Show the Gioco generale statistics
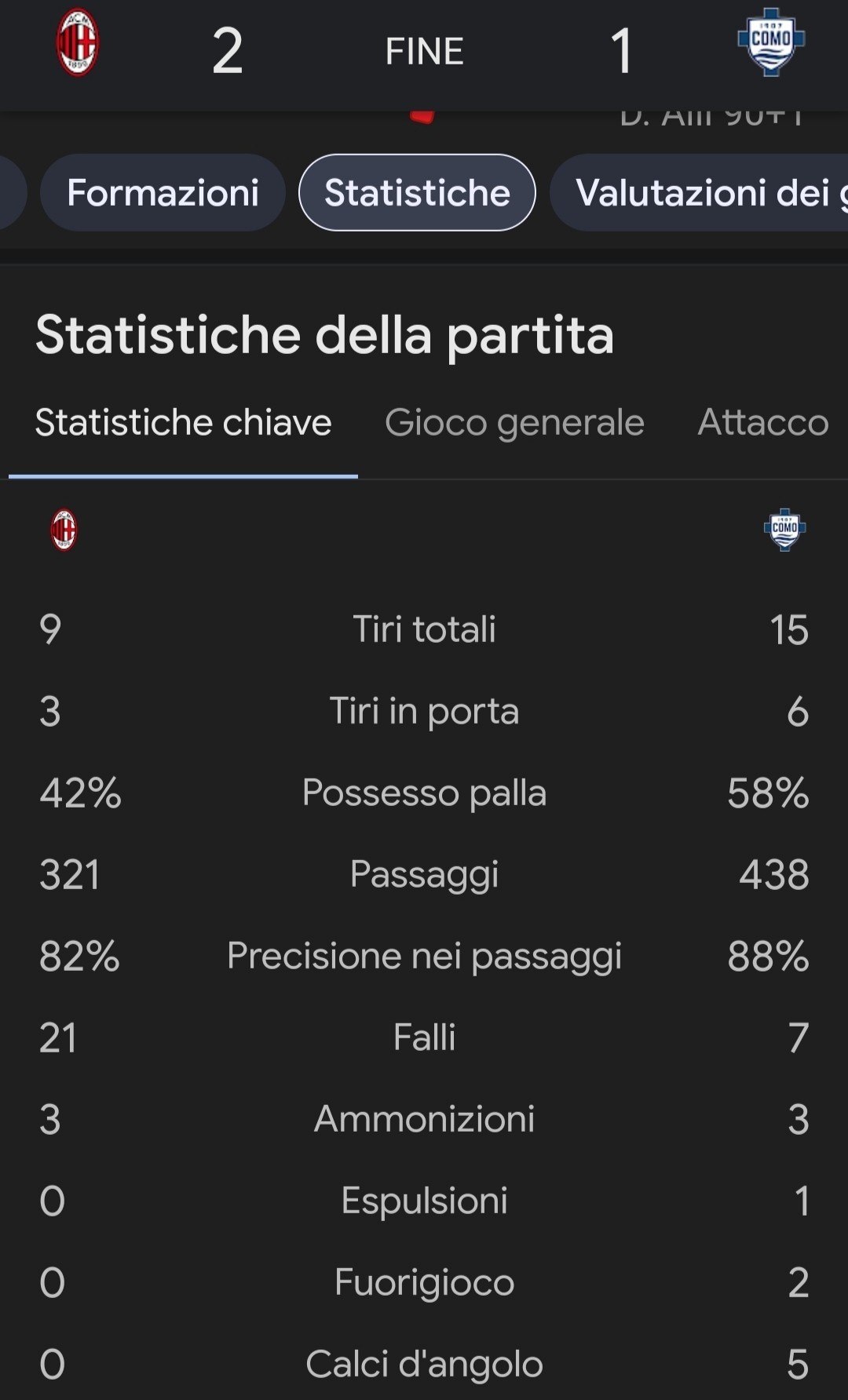This screenshot has width=848, height=1400. click(x=514, y=423)
